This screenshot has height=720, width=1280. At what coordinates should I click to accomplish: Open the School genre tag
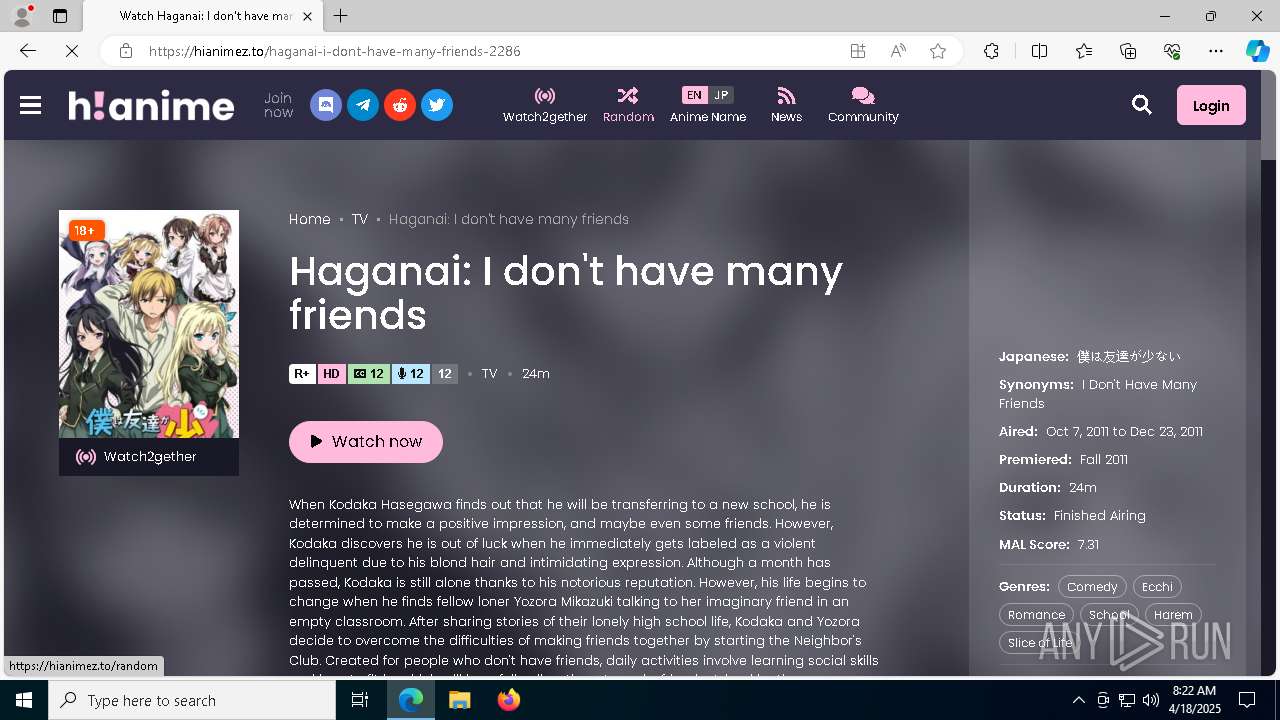click(x=1109, y=615)
